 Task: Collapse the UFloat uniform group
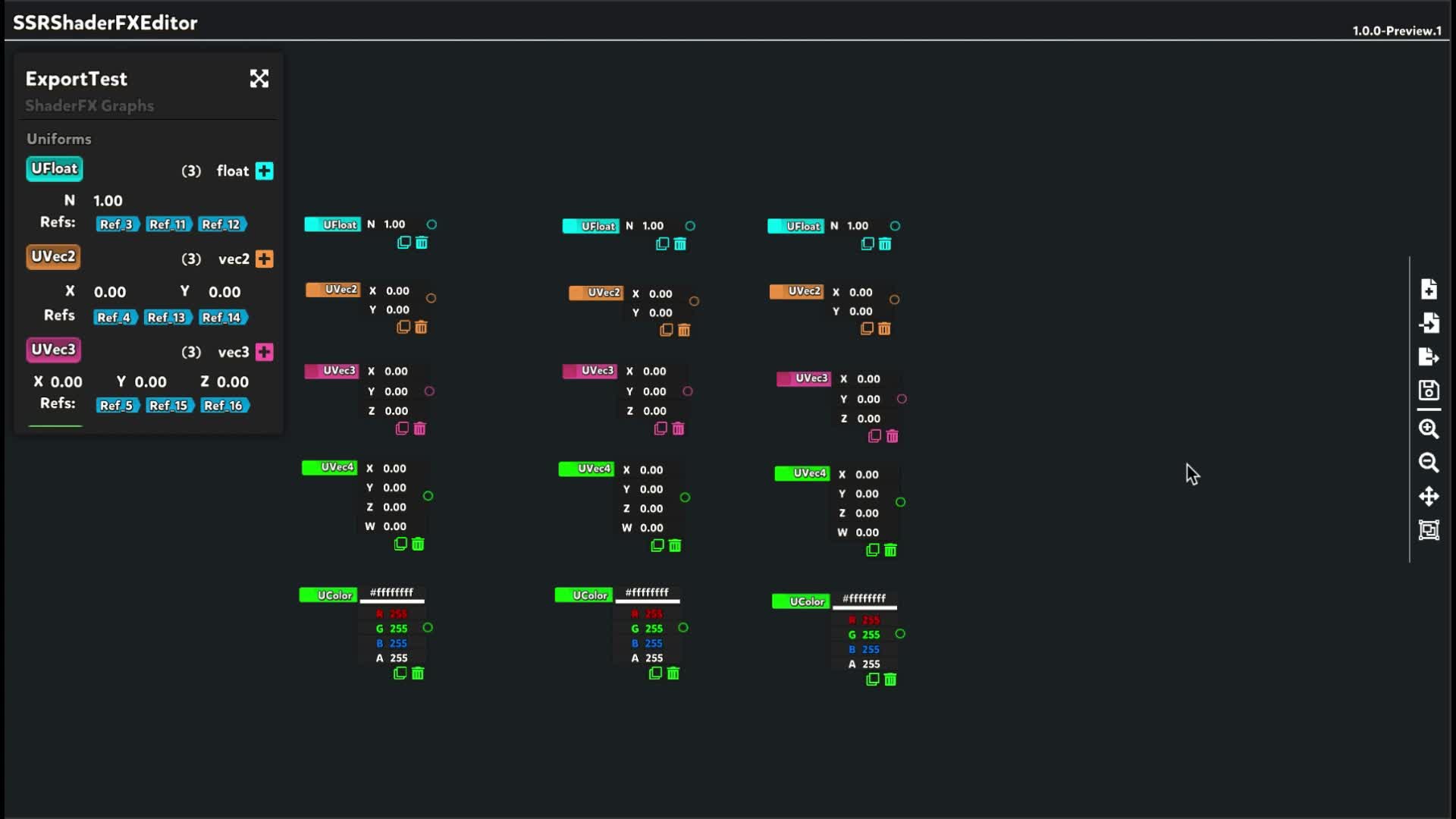pyautogui.click(x=54, y=169)
